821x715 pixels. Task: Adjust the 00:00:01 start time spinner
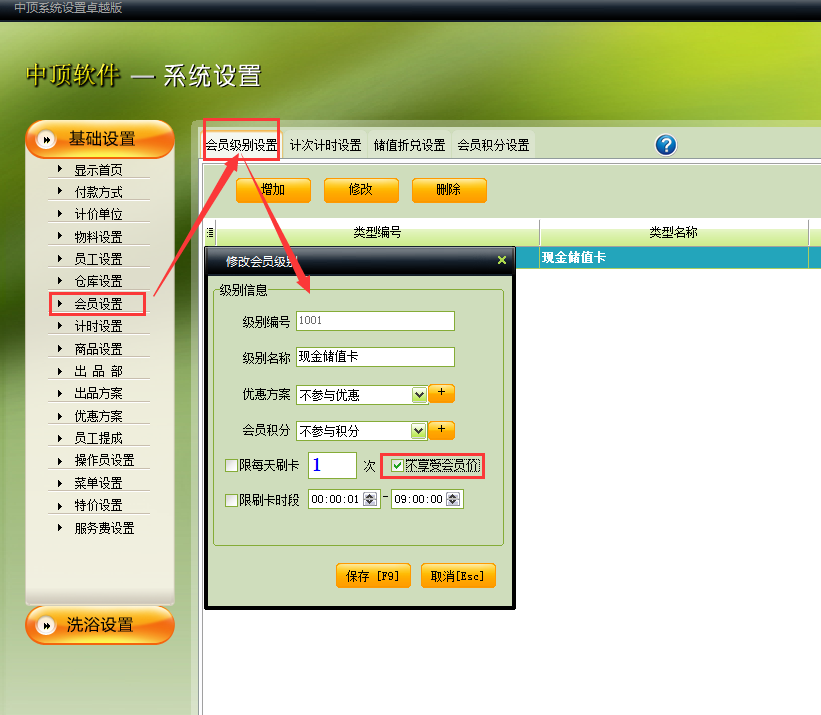(370, 499)
